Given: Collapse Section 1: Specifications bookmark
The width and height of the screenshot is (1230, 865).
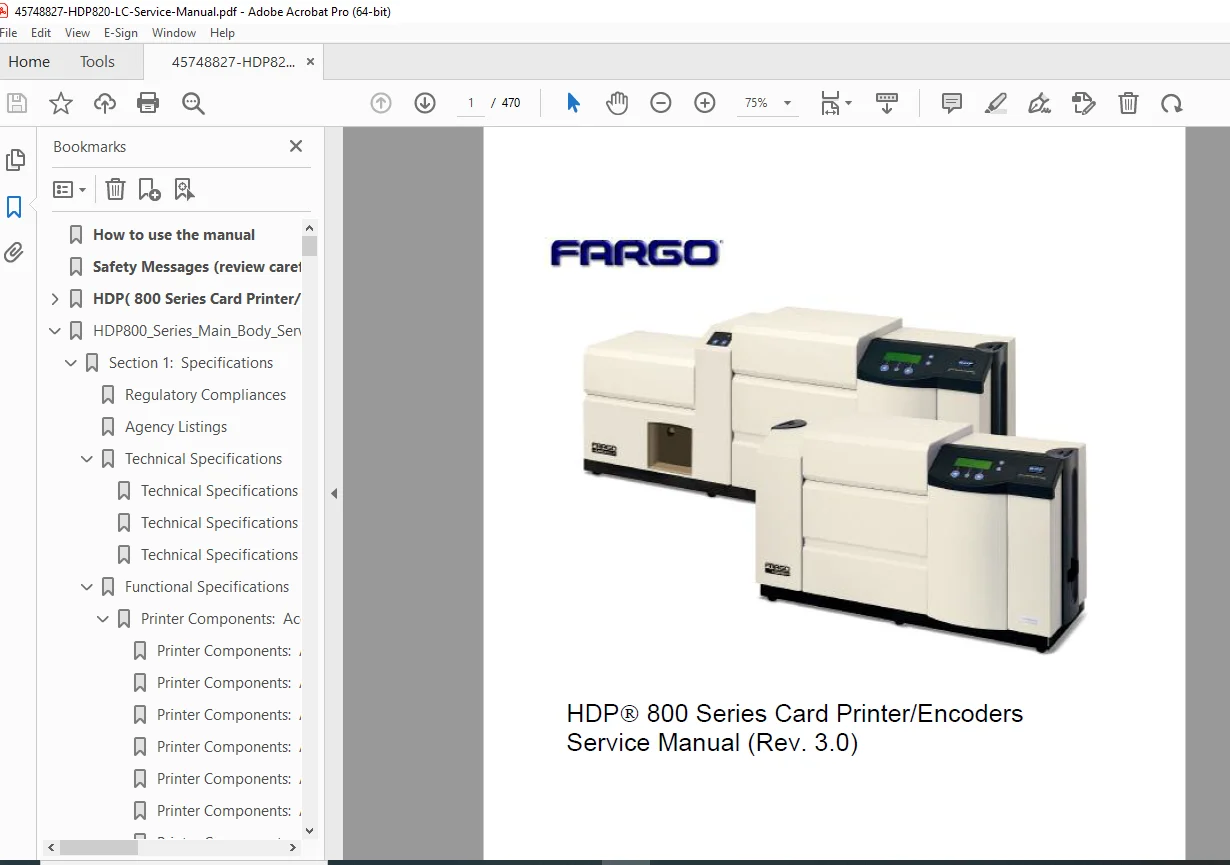Looking at the screenshot, I should click(71, 363).
